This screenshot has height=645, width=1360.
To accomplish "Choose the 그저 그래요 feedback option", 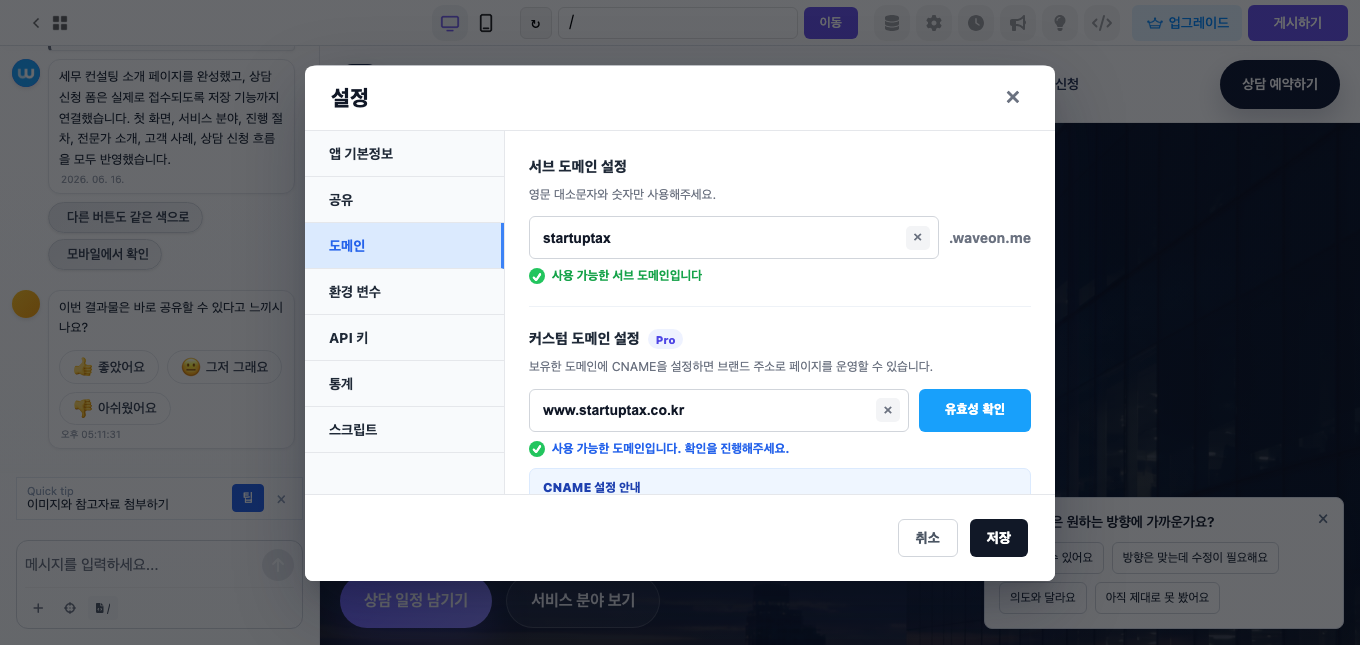I will 224,367.
